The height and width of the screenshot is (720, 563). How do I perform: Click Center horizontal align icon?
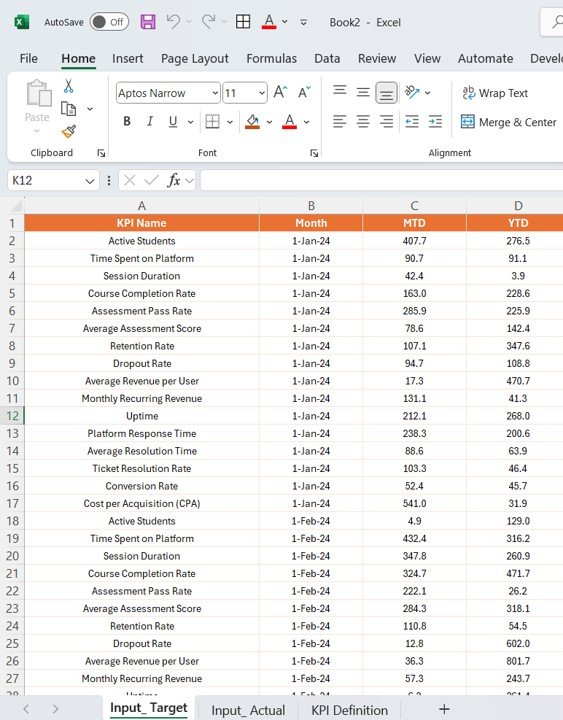(x=363, y=121)
